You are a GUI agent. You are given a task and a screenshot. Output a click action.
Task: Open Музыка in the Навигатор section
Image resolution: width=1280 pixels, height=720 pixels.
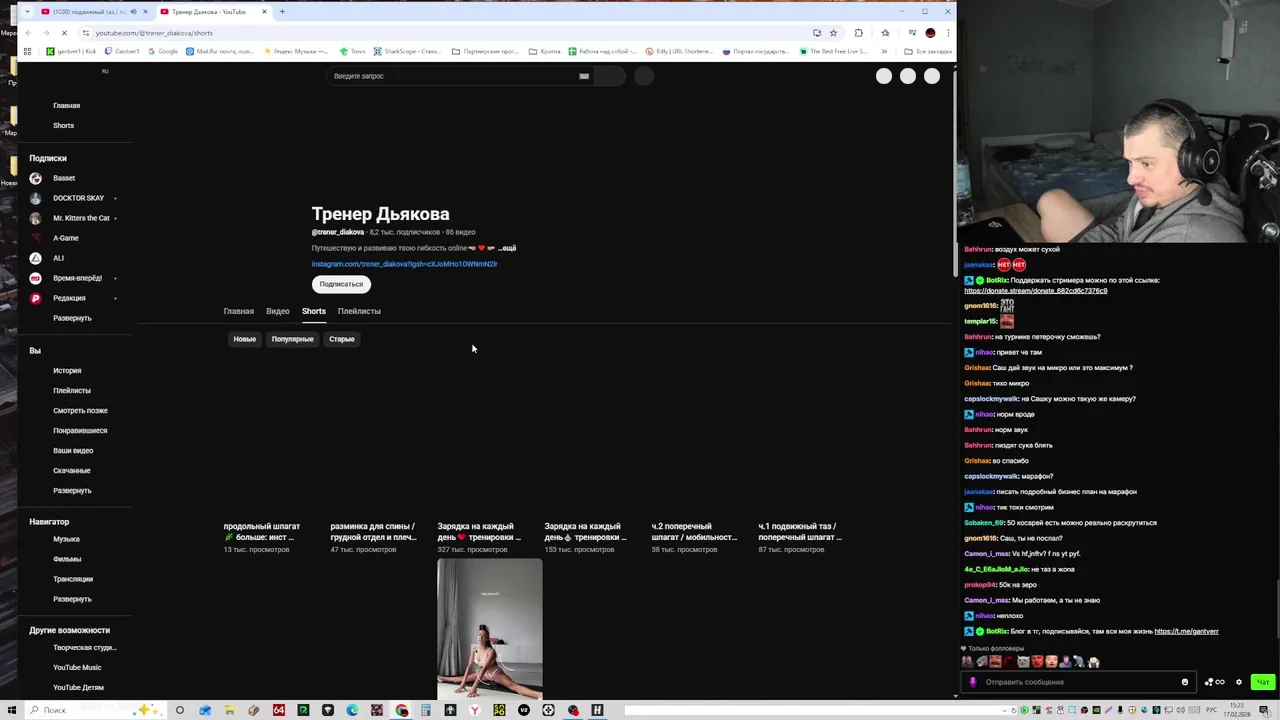click(x=66, y=539)
